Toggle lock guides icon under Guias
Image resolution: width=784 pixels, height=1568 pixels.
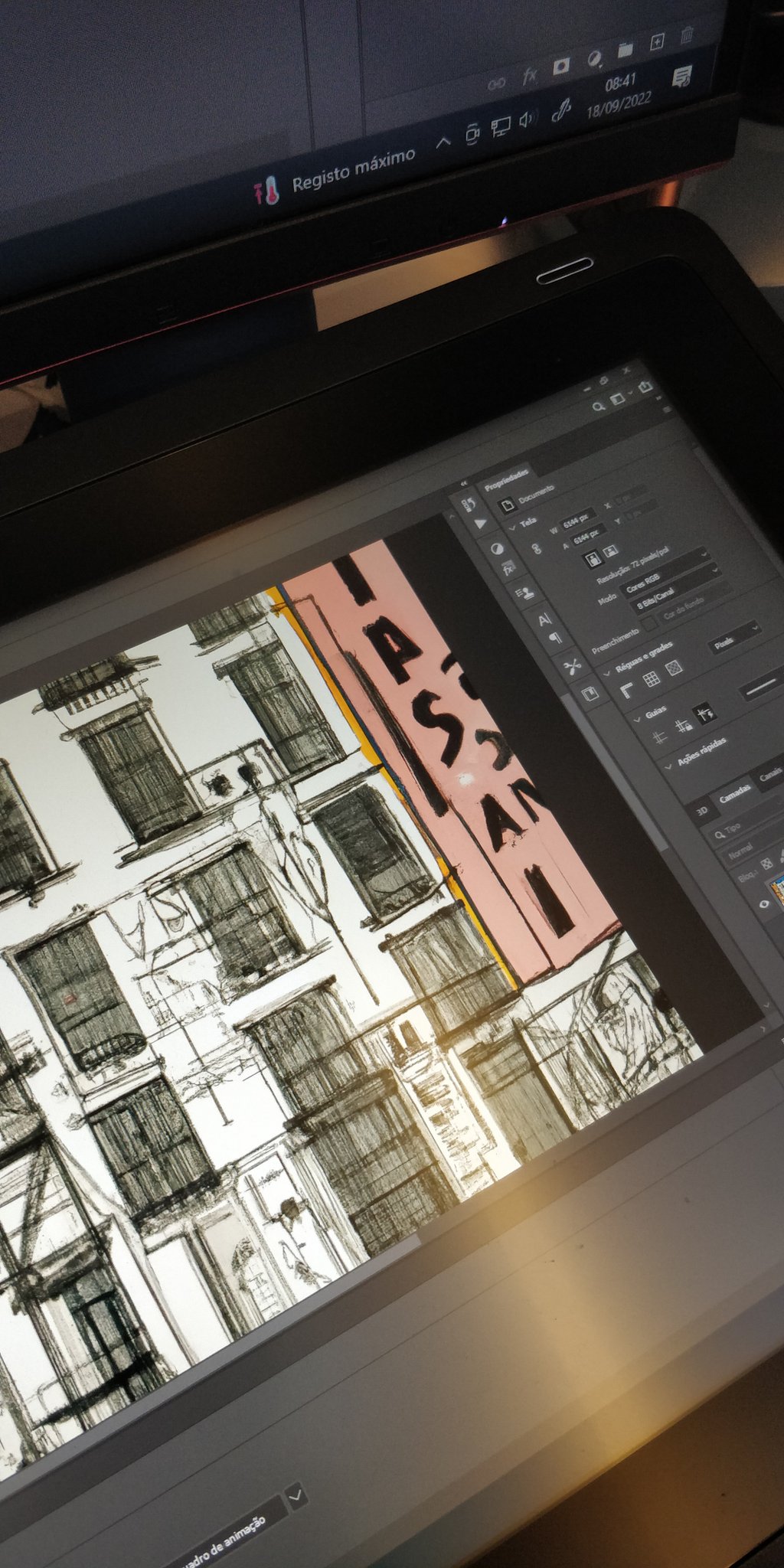tap(683, 725)
